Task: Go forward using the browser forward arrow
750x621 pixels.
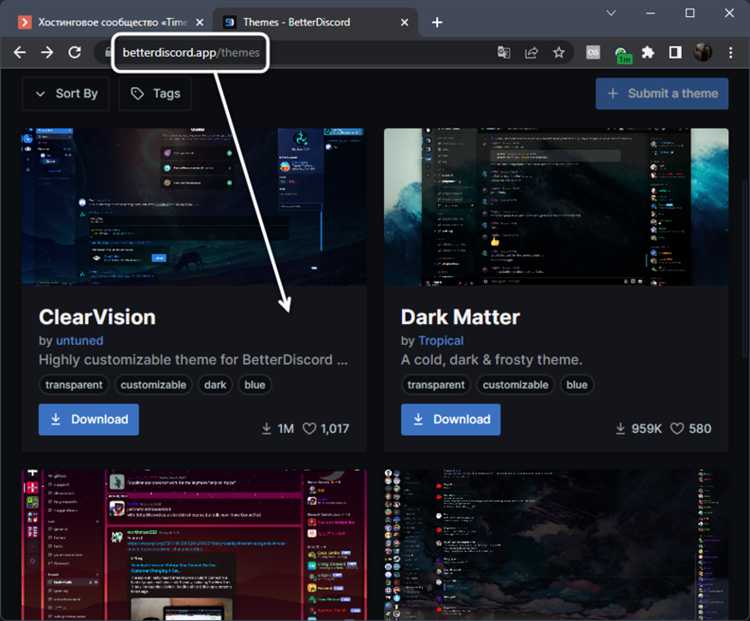Action: [47, 52]
